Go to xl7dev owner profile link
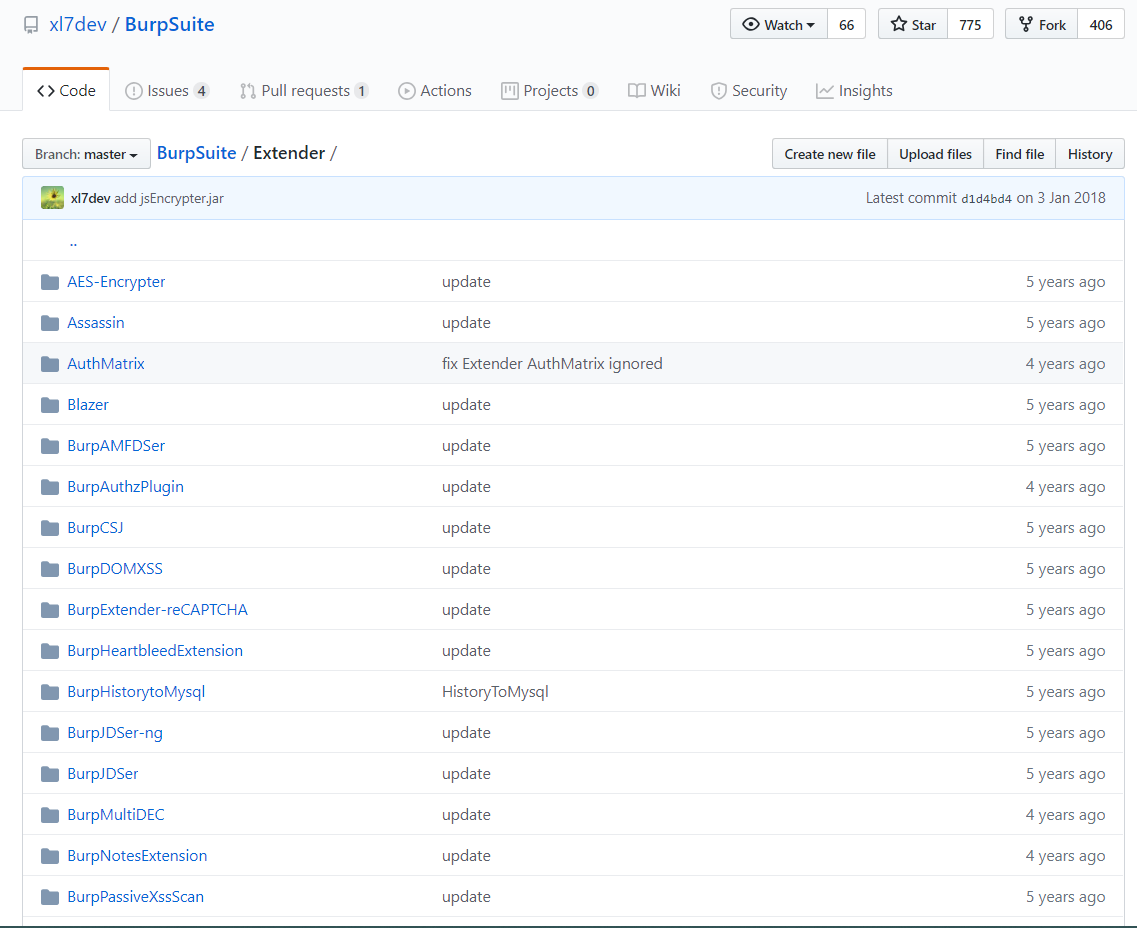The height and width of the screenshot is (928, 1137). 78,25
